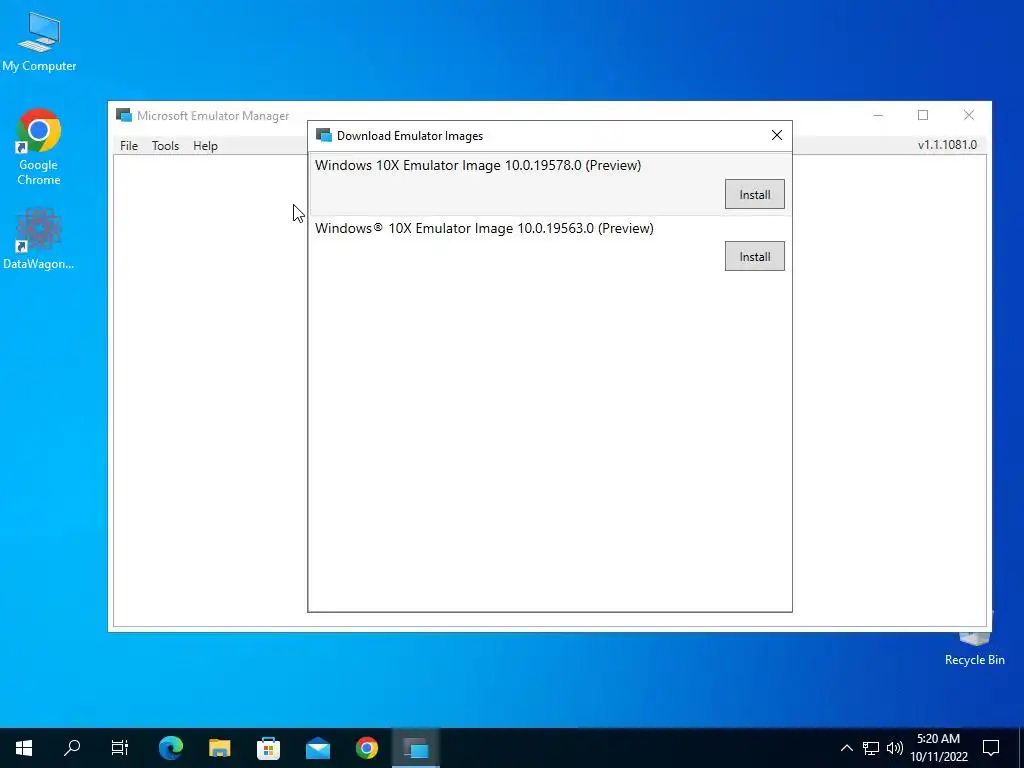Click the version label v1.1.1081.0

coord(947,145)
